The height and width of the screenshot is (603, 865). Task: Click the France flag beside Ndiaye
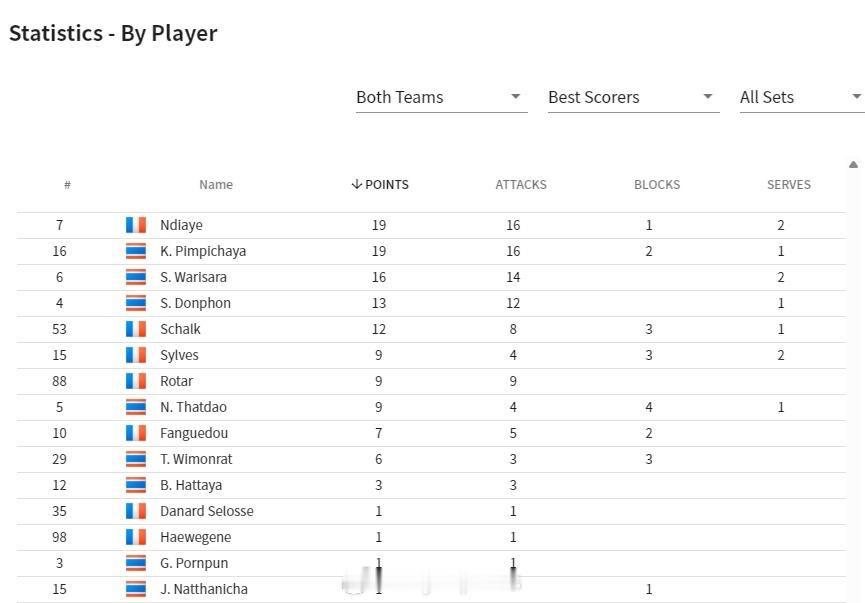coord(136,225)
